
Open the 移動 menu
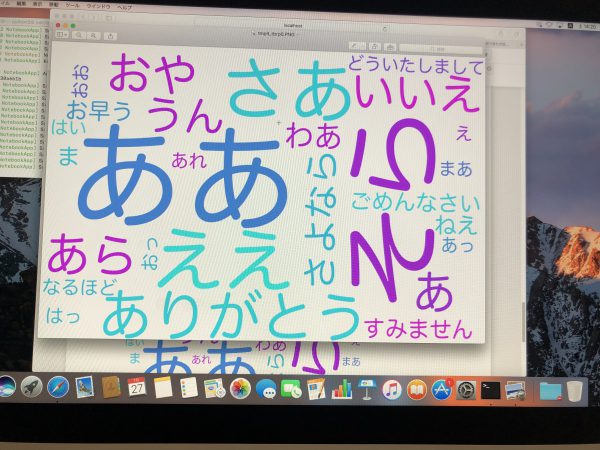54,5
